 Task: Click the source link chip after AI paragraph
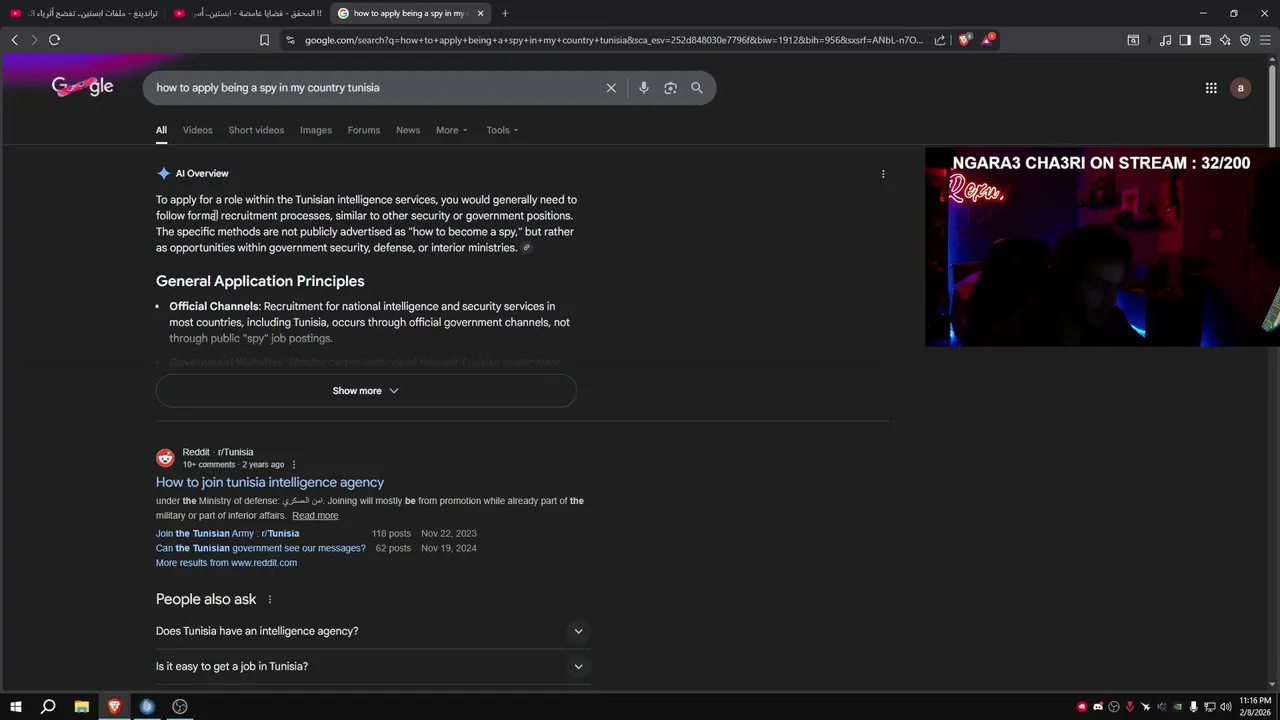pyautogui.click(x=527, y=248)
